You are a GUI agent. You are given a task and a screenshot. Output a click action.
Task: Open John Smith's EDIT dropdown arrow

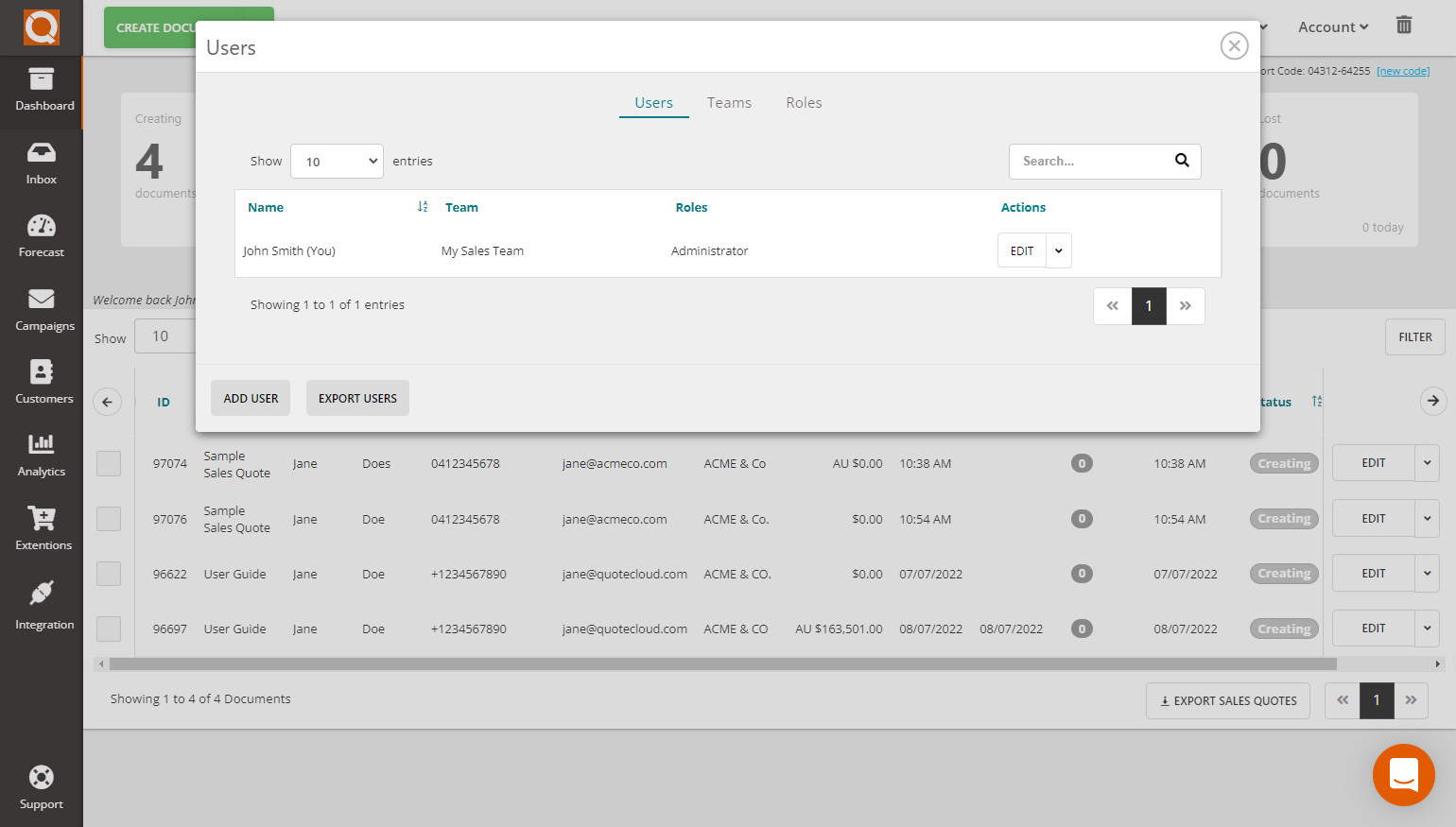[x=1059, y=250]
